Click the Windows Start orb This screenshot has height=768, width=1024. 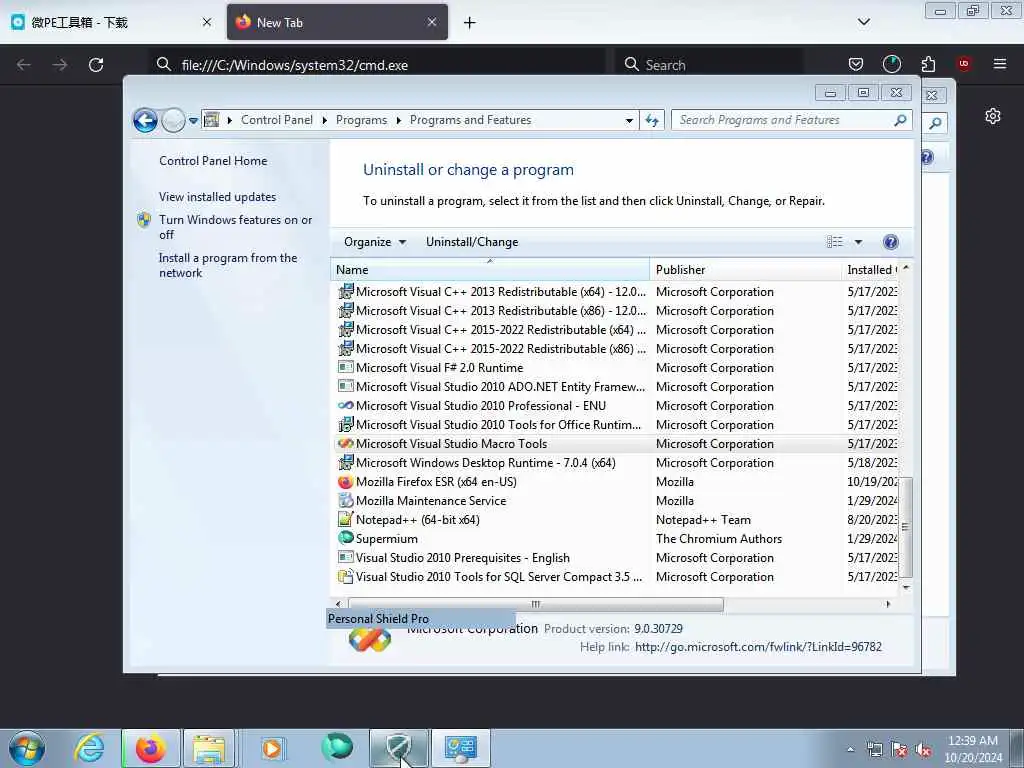coord(27,748)
